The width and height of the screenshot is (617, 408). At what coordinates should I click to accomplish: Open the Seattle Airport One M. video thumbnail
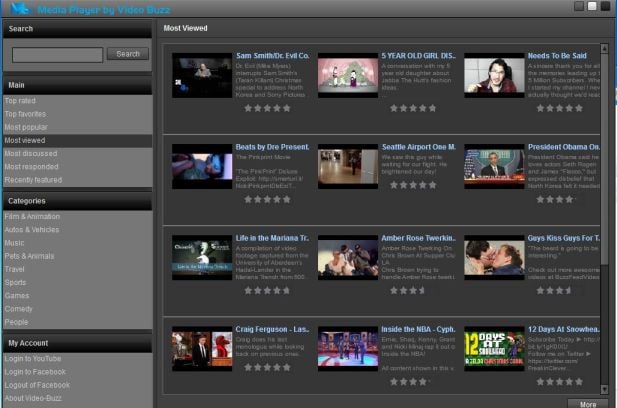[348, 166]
